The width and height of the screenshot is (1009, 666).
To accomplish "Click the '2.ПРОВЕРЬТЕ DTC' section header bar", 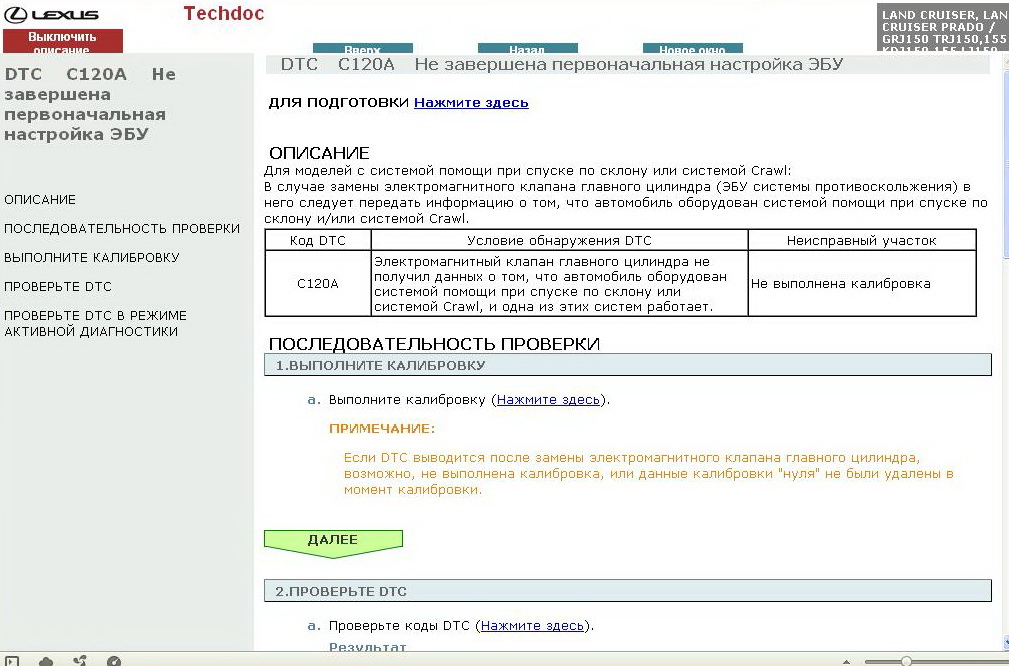I will click(x=627, y=591).
